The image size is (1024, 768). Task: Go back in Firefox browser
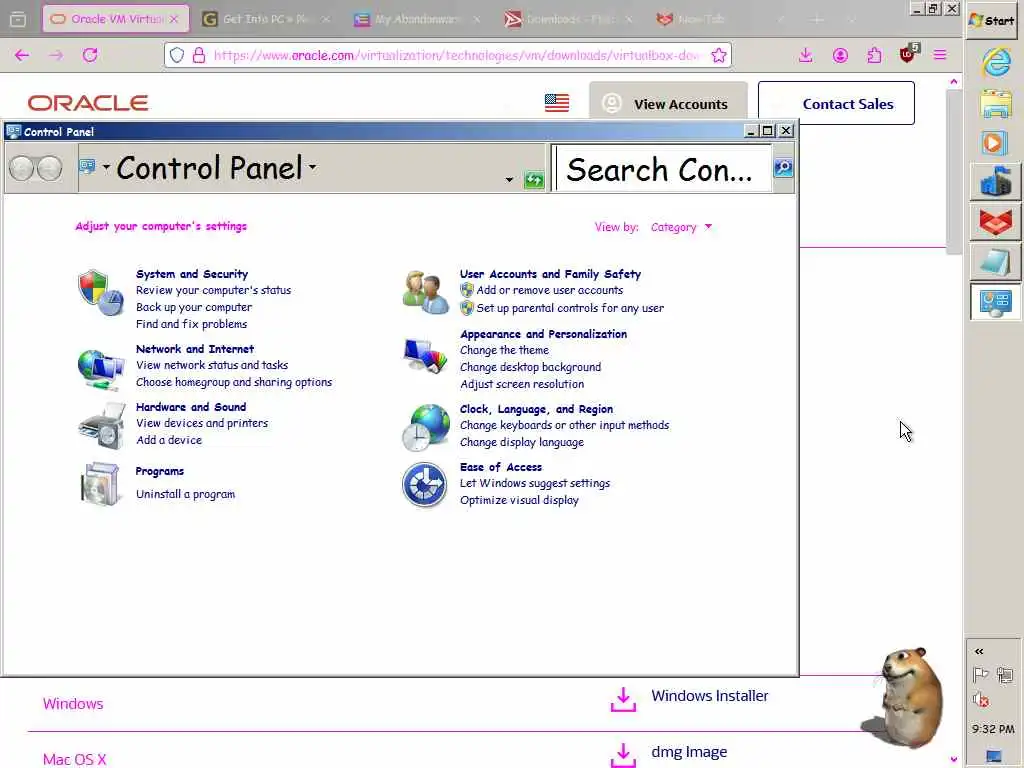[22, 56]
